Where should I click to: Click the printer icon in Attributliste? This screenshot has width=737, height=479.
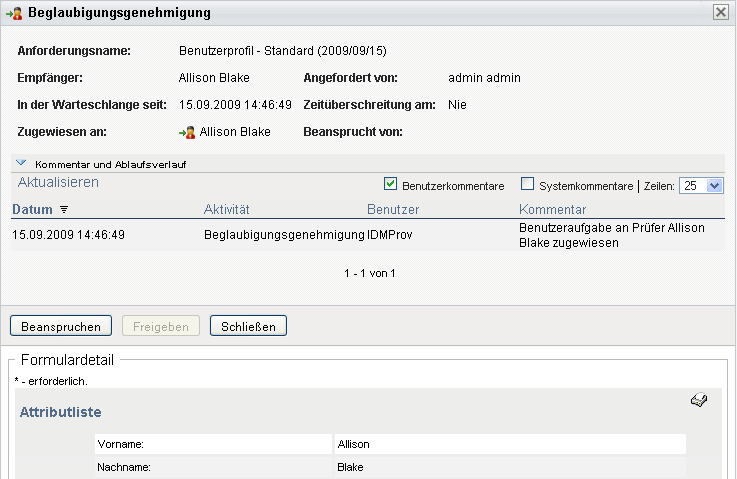pyautogui.click(x=699, y=401)
